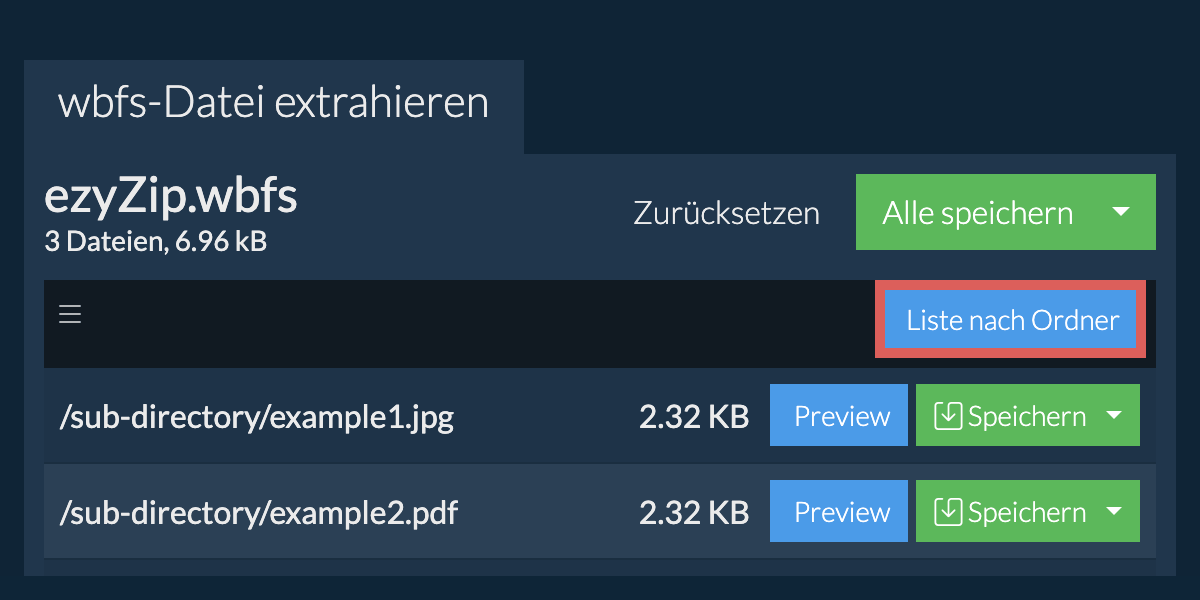This screenshot has width=1200, height=600.
Task: Click the Zurücksetzen link
Action: [x=726, y=213]
